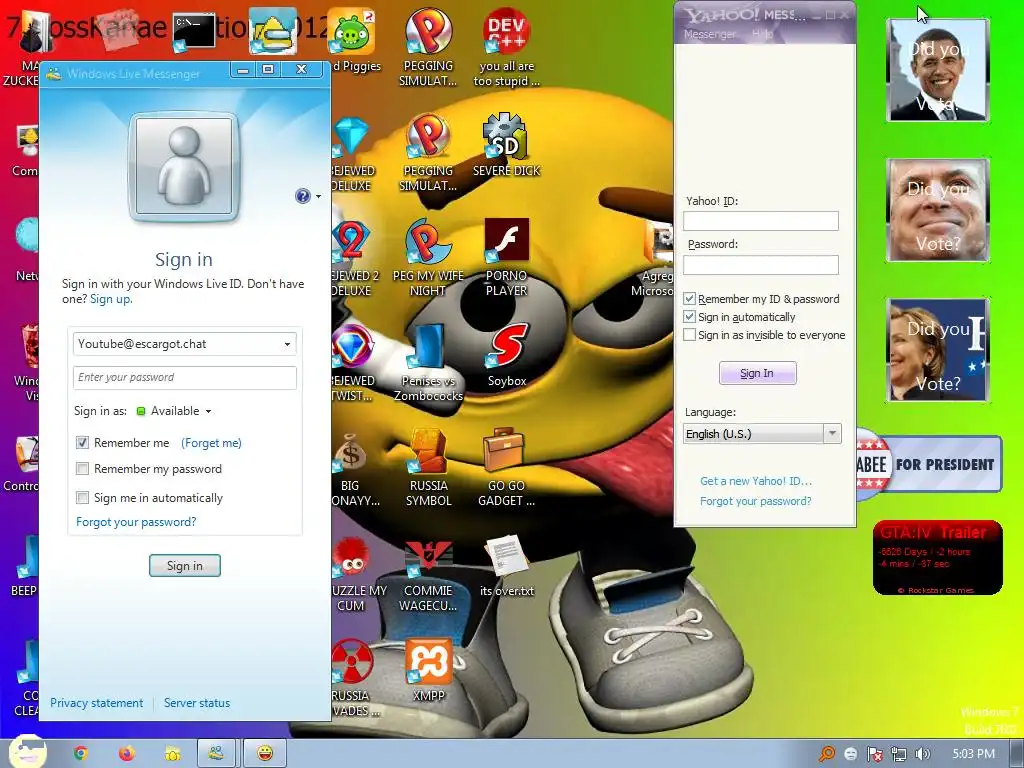The height and width of the screenshot is (768, 1024).
Task: Open the Bejeweled Twist desktop icon
Action: click(x=352, y=364)
